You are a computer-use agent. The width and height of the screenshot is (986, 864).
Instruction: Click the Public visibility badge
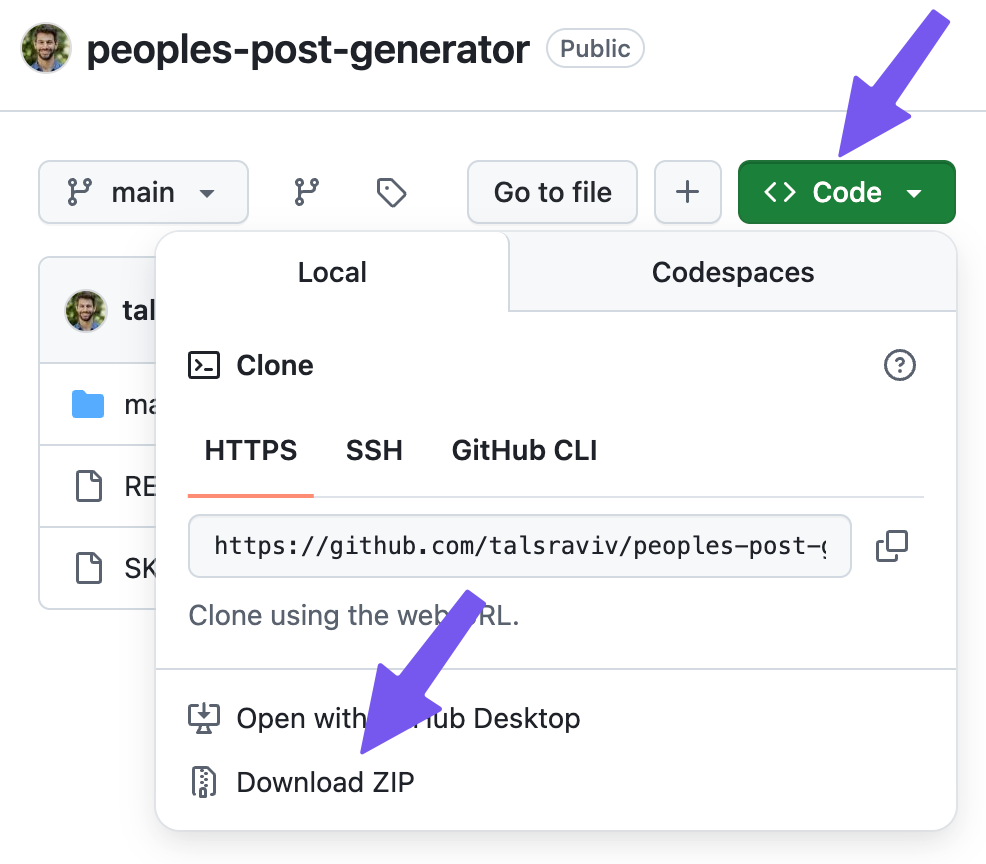[595, 48]
